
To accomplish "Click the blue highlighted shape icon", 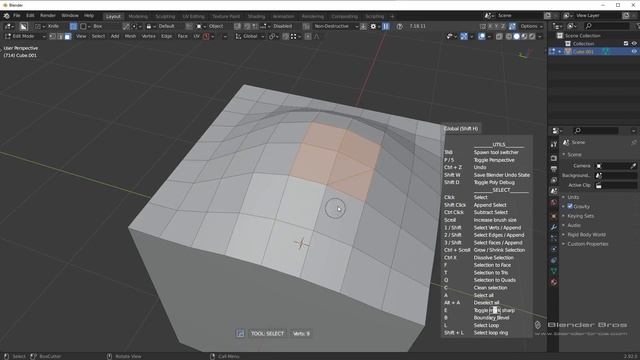I will [x=73, y=26].
